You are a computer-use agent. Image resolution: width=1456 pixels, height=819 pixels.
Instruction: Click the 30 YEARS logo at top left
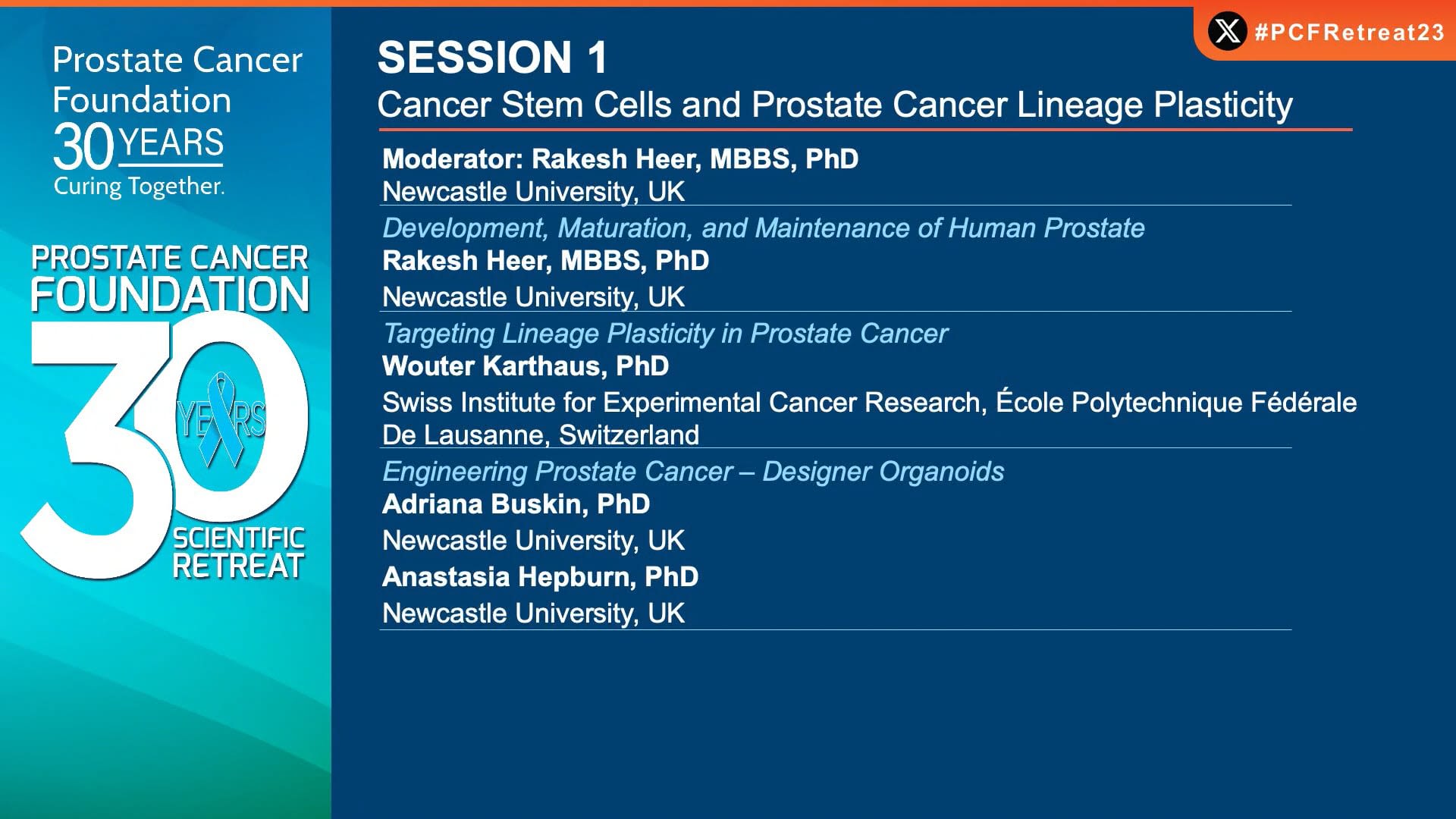pos(139,146)
